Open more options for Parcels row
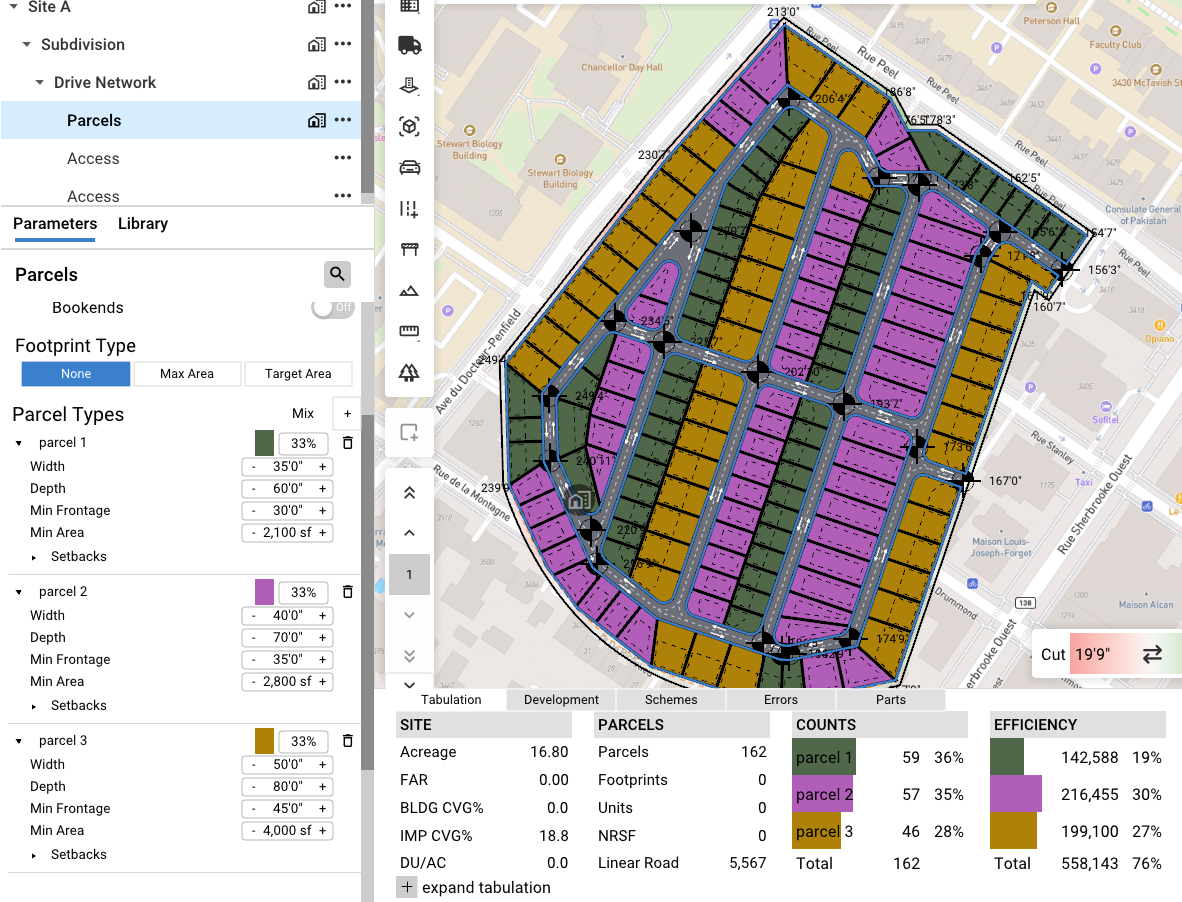The width and height of the screenshot is (1182, 902). click(x=343, y=120)
